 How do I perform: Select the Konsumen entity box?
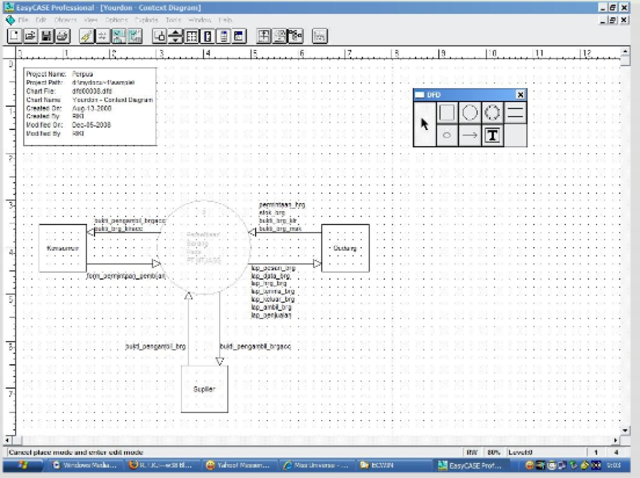(63, 248)
